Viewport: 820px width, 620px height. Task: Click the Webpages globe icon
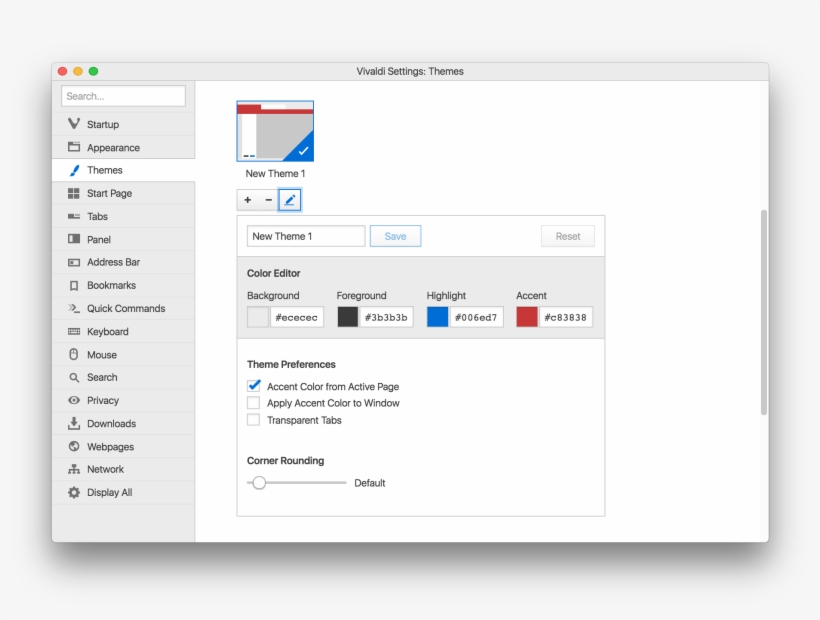(x=74, y=446)
